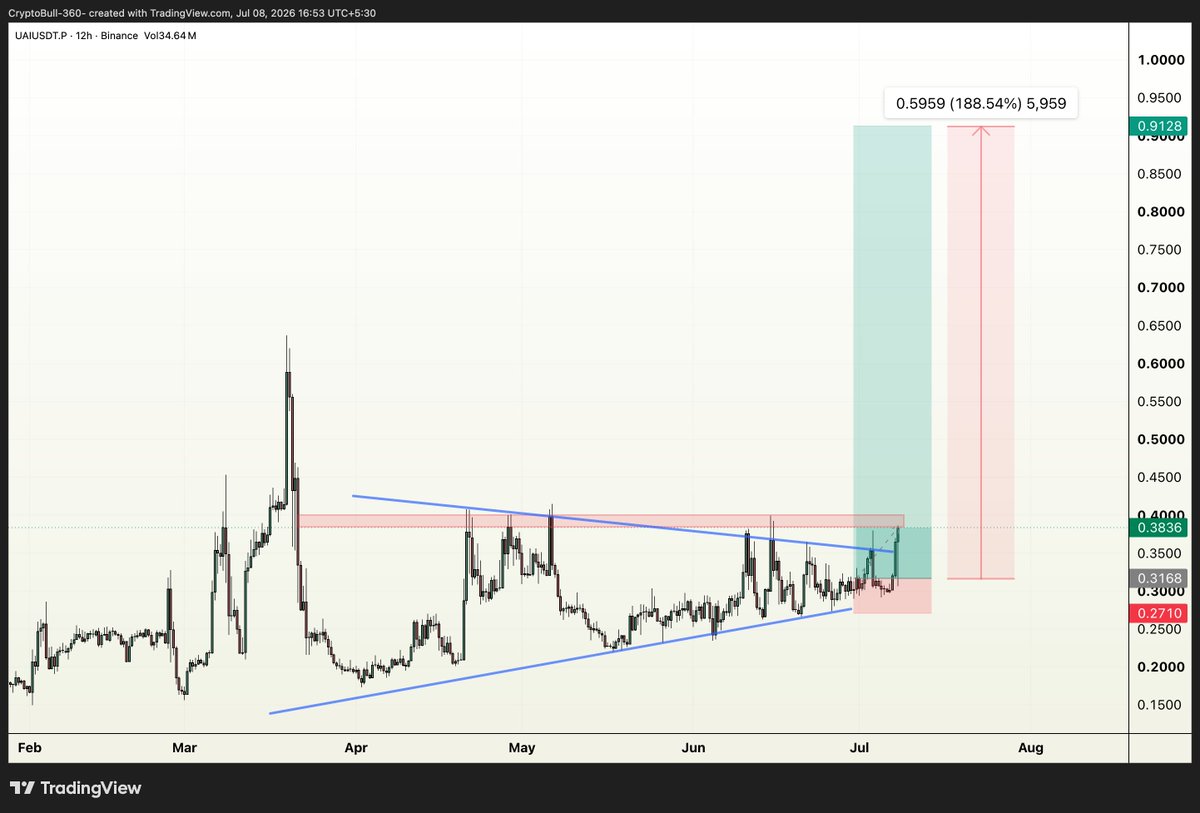
Task: Click the May label on time axis
Action: (522, 747)
